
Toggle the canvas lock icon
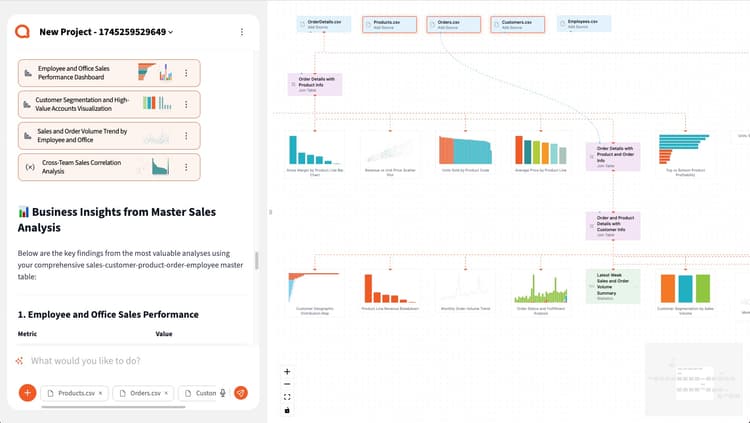tap(287, 410)
